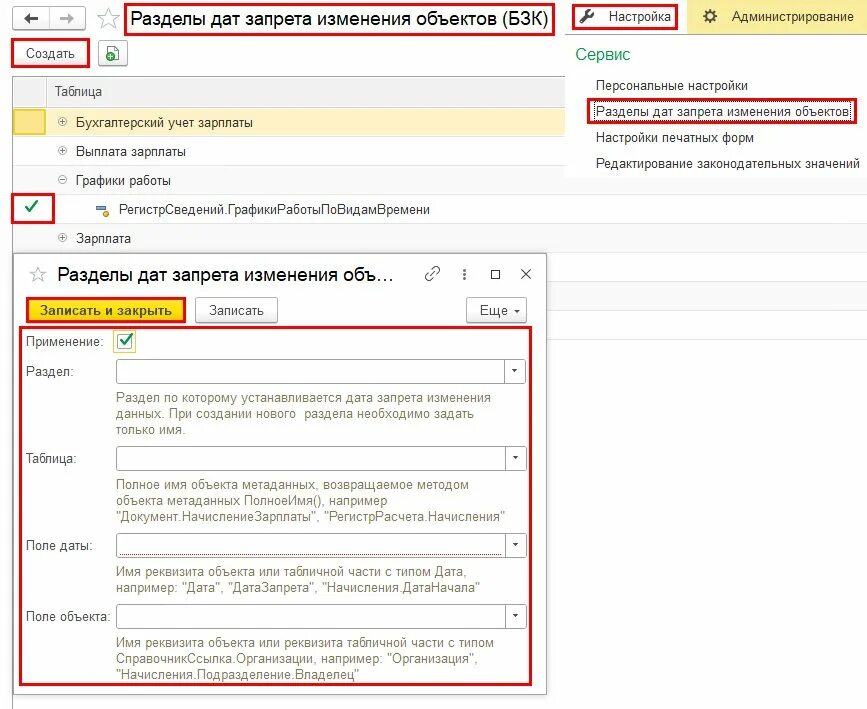Collapse the Графики работы group
The width and height of the screenshot is (867, 709).
[62, 180]
